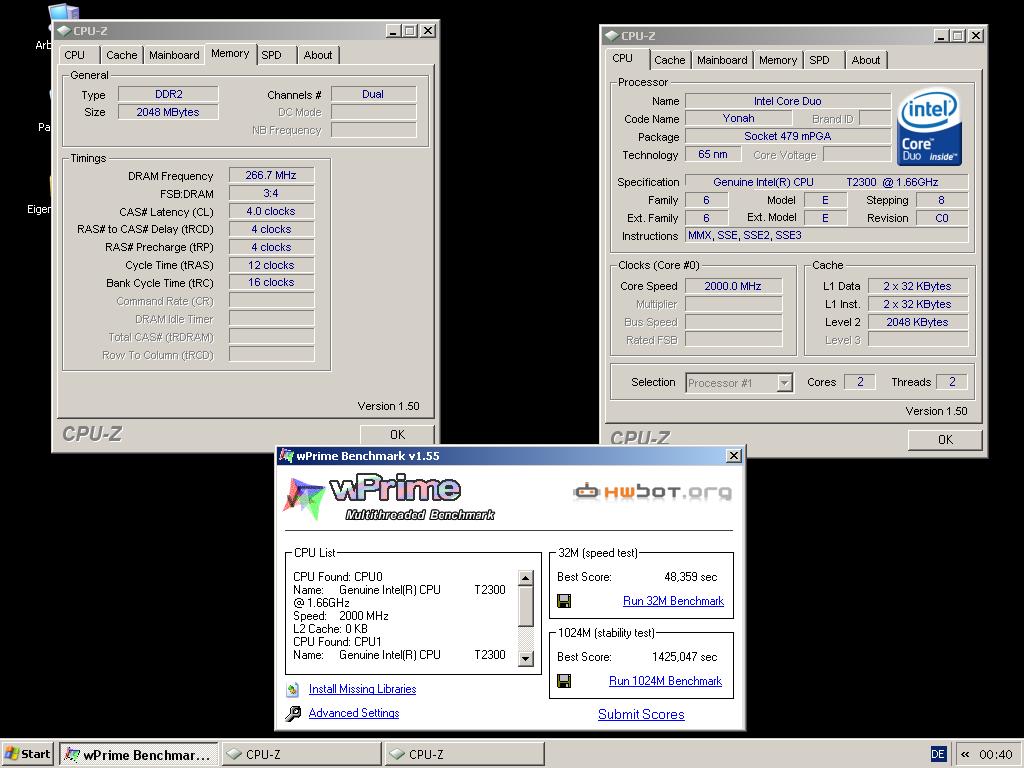This screenshot has height=768, width=1024.
Task: Click the Level 2 cache value 2048 KBytes
Action: [917, 321]
